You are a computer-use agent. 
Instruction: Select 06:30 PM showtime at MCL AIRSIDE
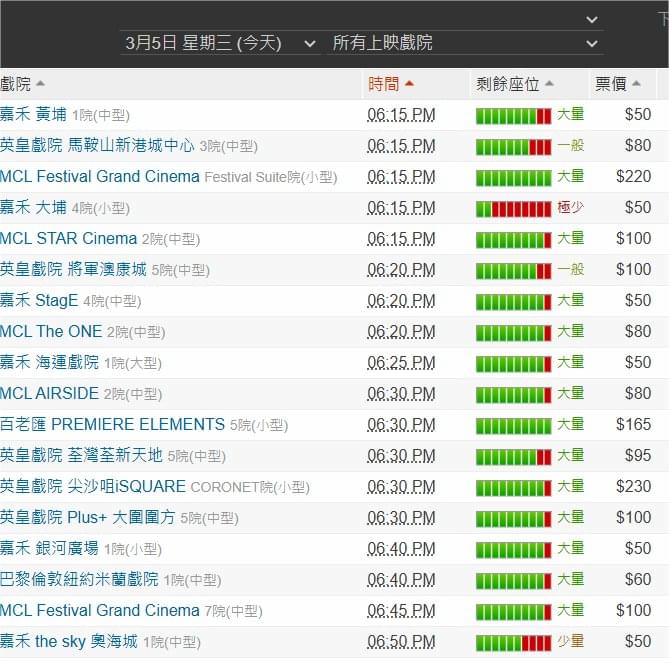tap(401, 393)
